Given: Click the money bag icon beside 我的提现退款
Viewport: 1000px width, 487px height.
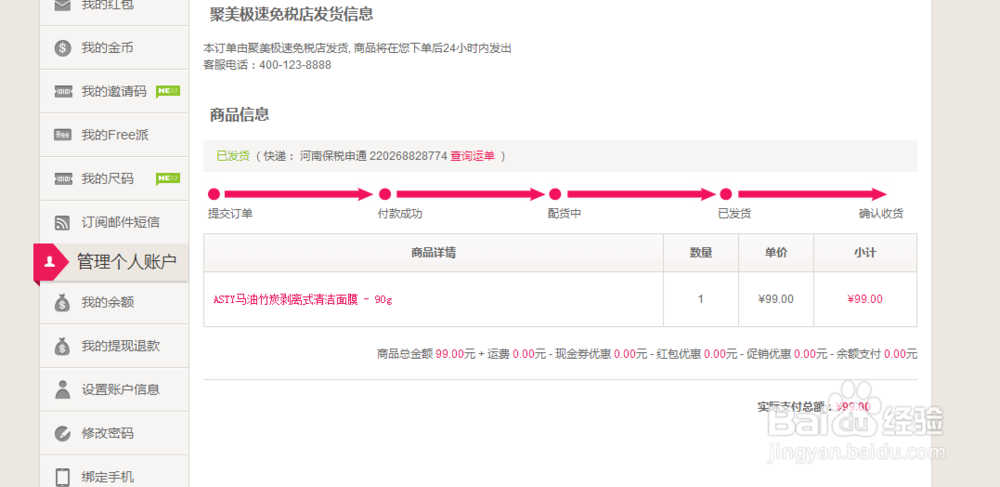Looking at the screenshot, I should tap(62, 346).
